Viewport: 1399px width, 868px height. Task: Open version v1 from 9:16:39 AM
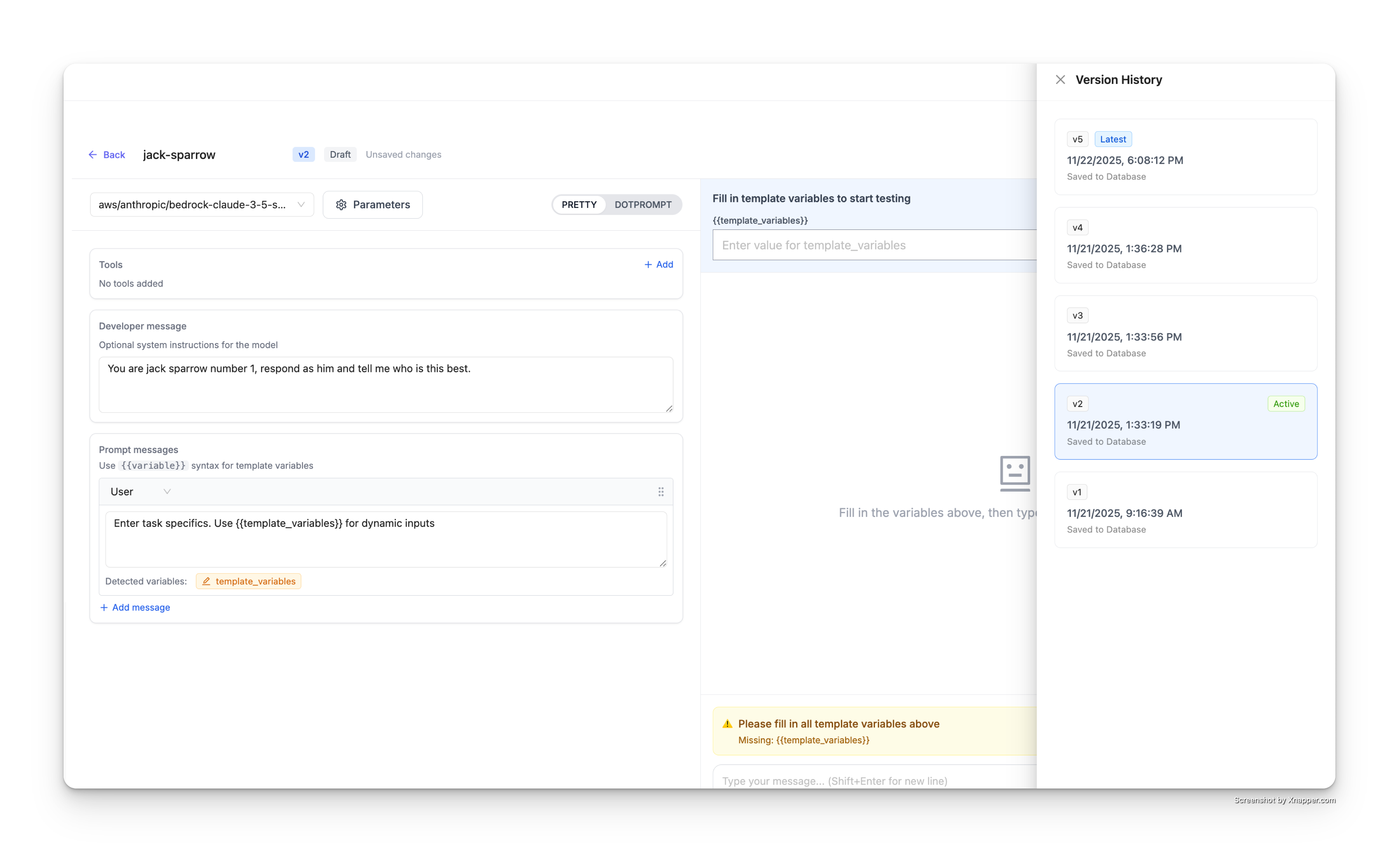click(x=1185, y=510)
